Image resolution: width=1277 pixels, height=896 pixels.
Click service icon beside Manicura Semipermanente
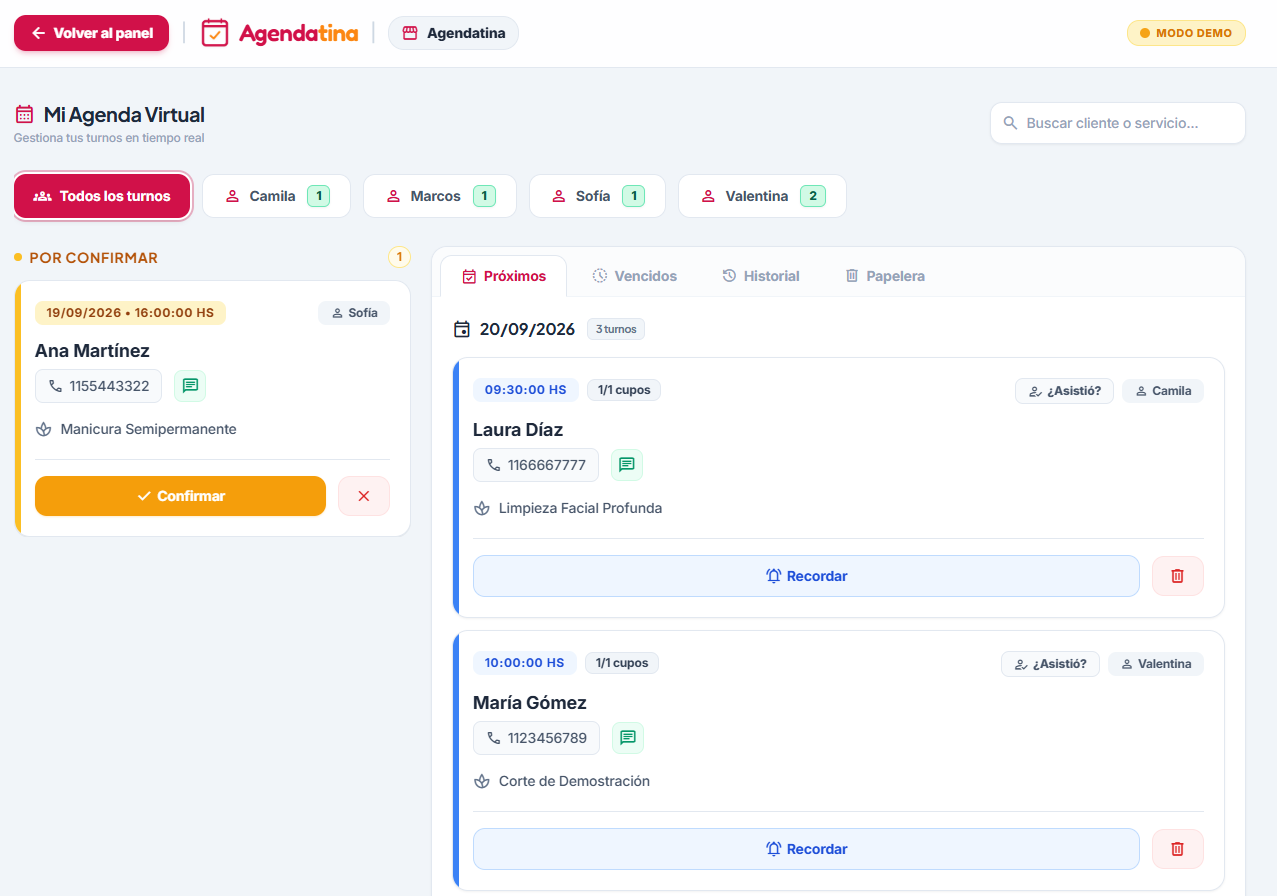point(43,429)
